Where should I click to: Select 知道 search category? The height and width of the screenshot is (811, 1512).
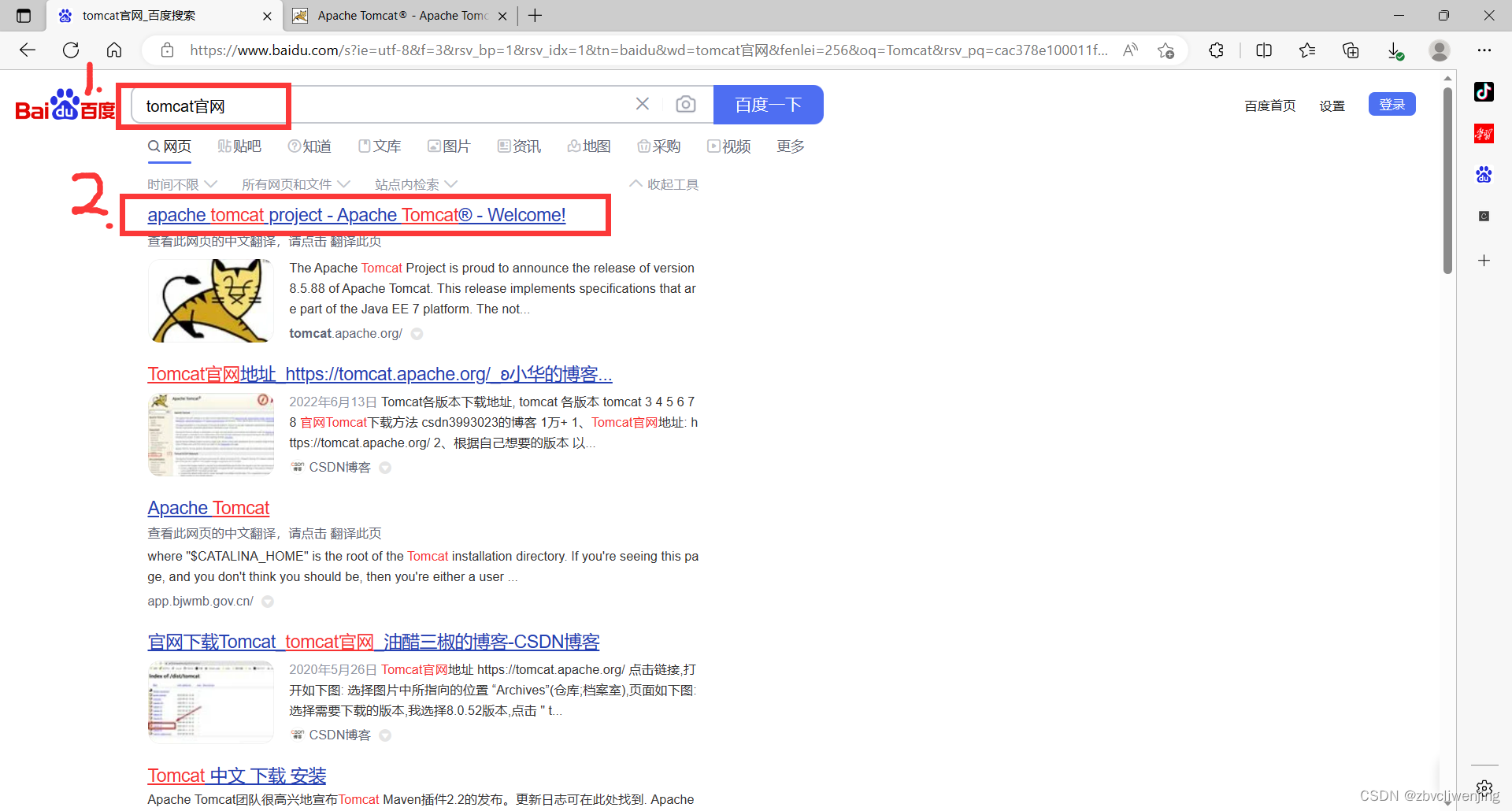tap(309, 146)
